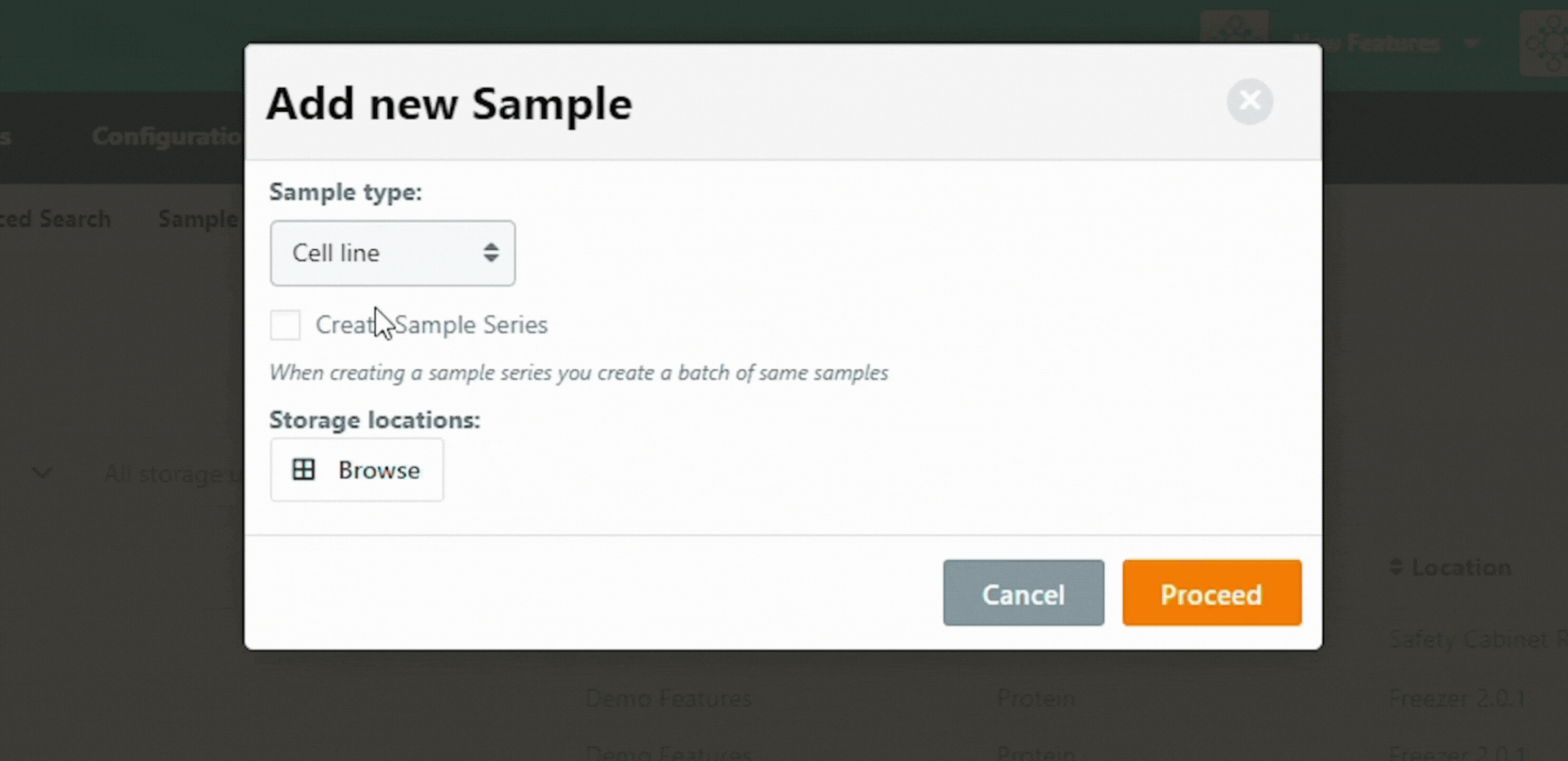Click the Location column header

1461,567
